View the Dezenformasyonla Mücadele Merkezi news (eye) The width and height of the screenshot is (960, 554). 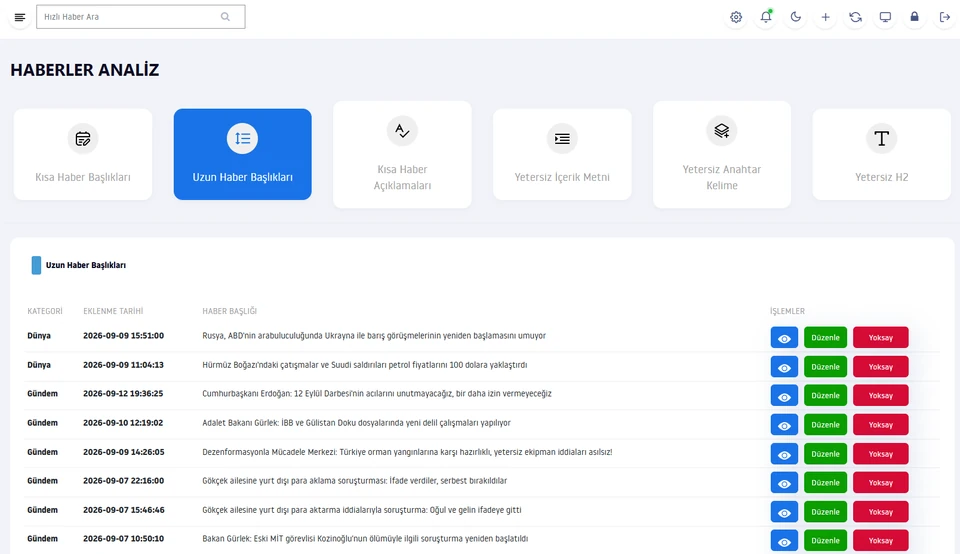pyautogui.click(x=784, y=454)
